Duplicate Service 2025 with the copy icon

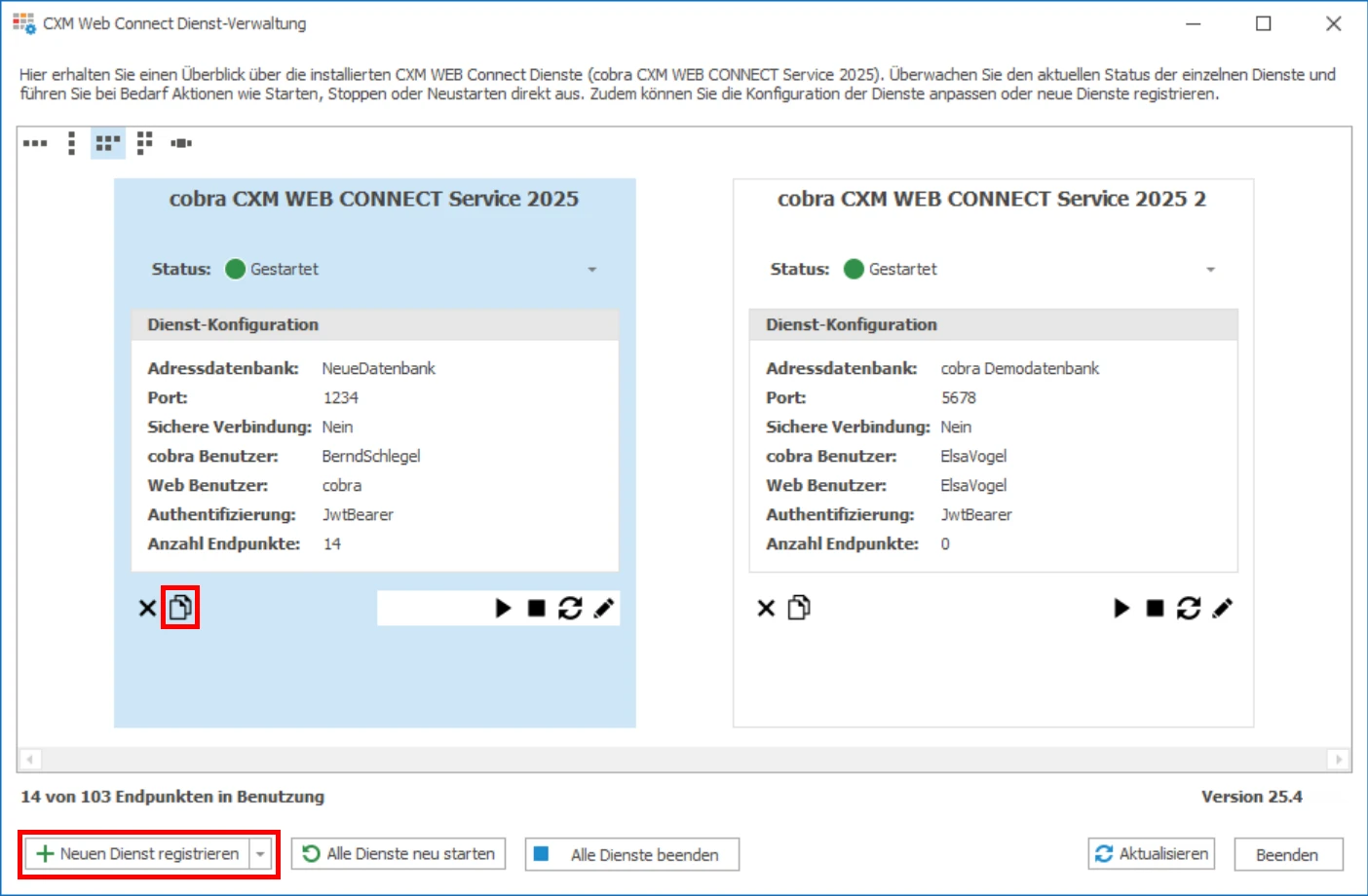(x=180, y=606)
